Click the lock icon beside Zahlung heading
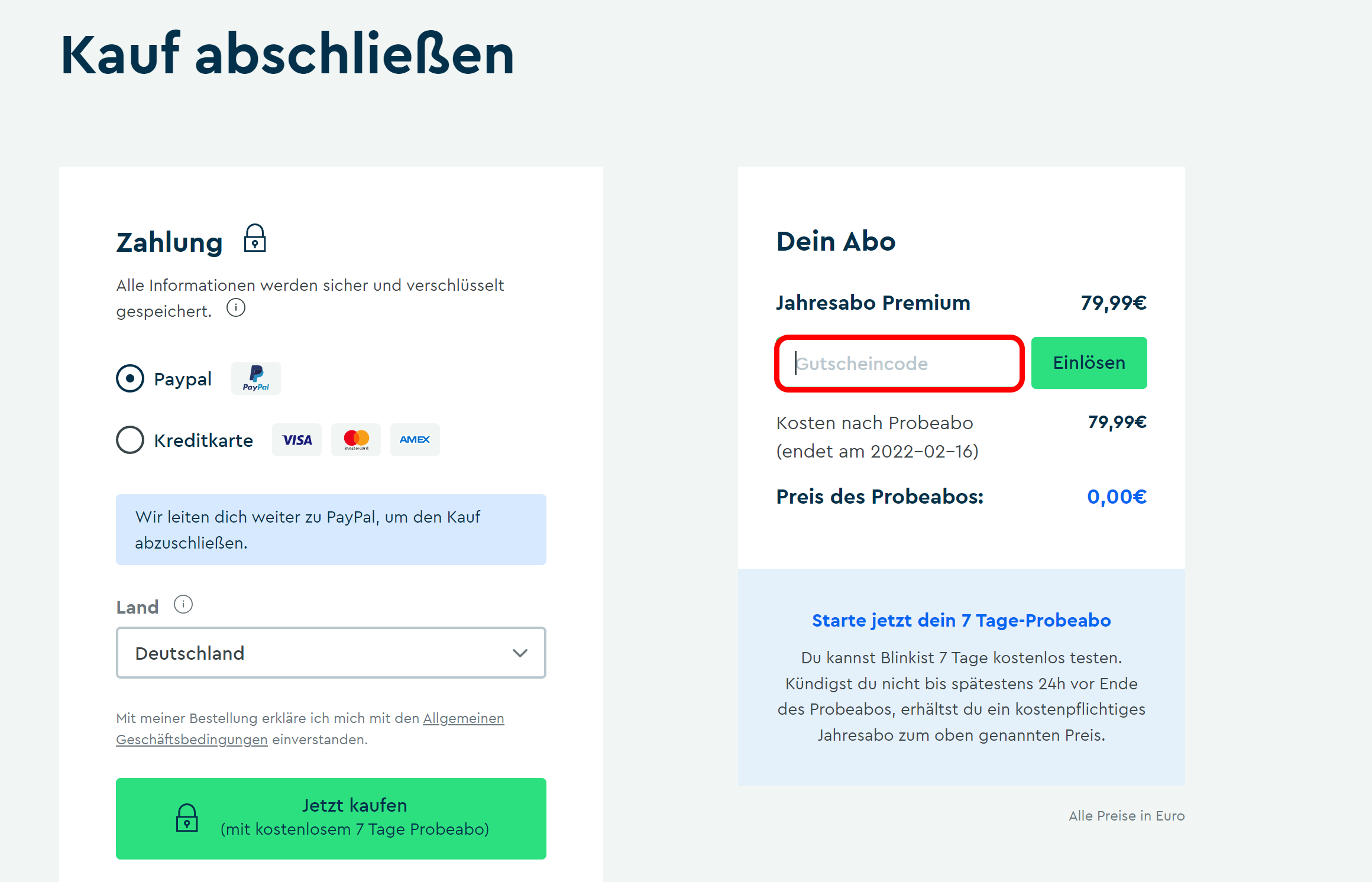Viewport: 1372px width, 882px height. (255, 238)
